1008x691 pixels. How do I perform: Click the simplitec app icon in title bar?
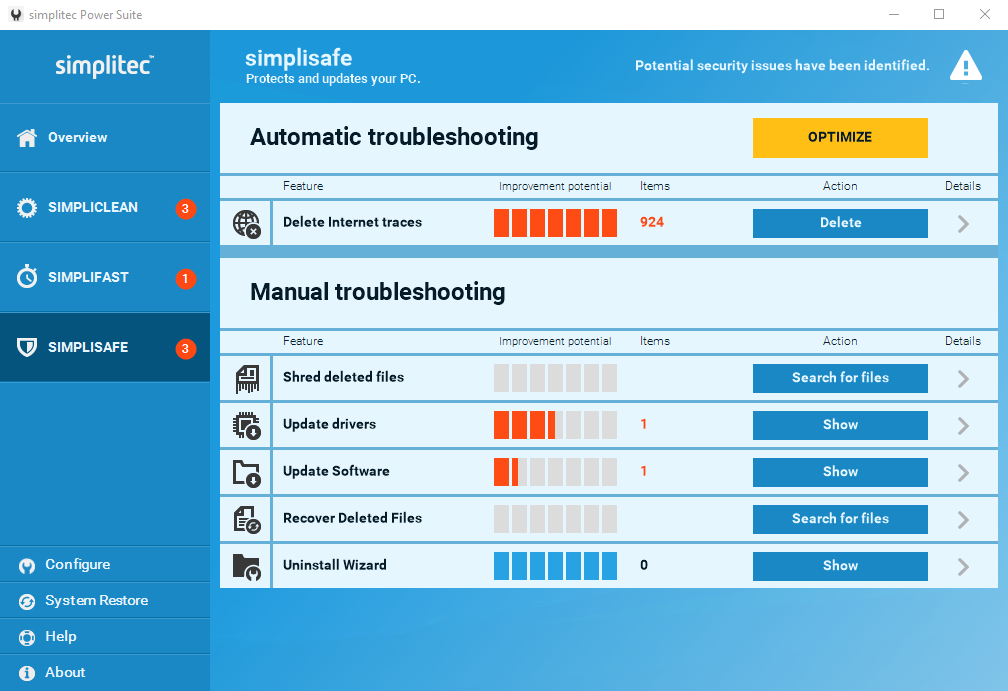click(16, 15)
